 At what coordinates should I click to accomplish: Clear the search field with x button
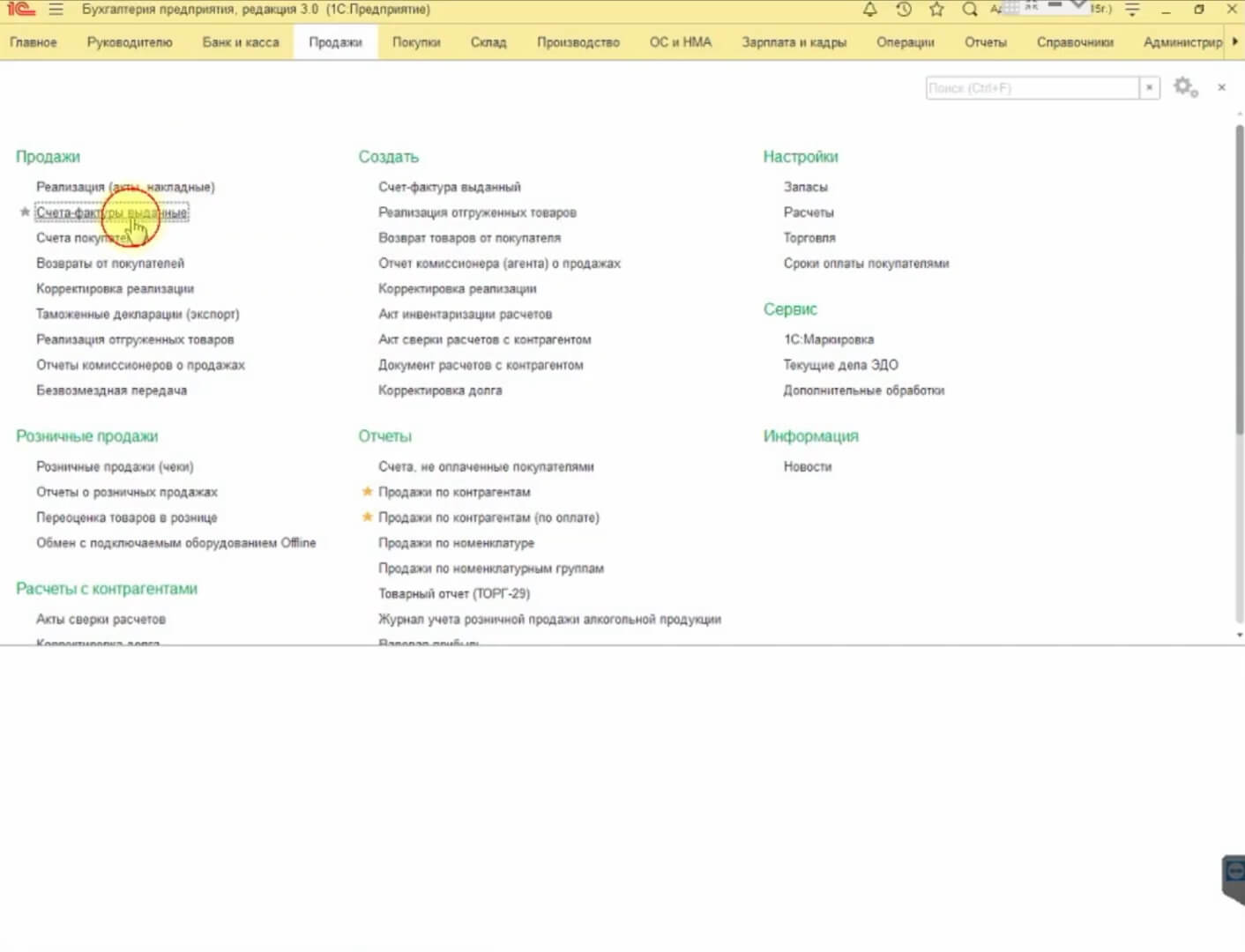(x=1149, y=88)
